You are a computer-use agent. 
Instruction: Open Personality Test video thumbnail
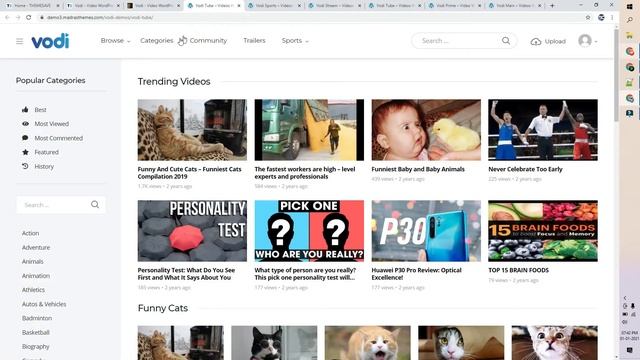tap(192, 231)
